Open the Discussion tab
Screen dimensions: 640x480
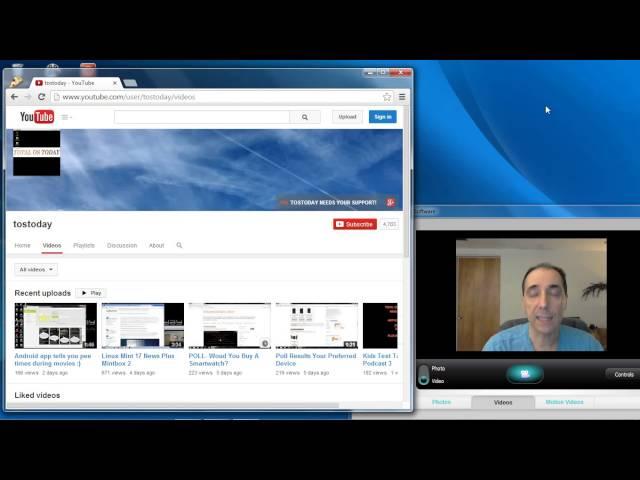[122, 245]
